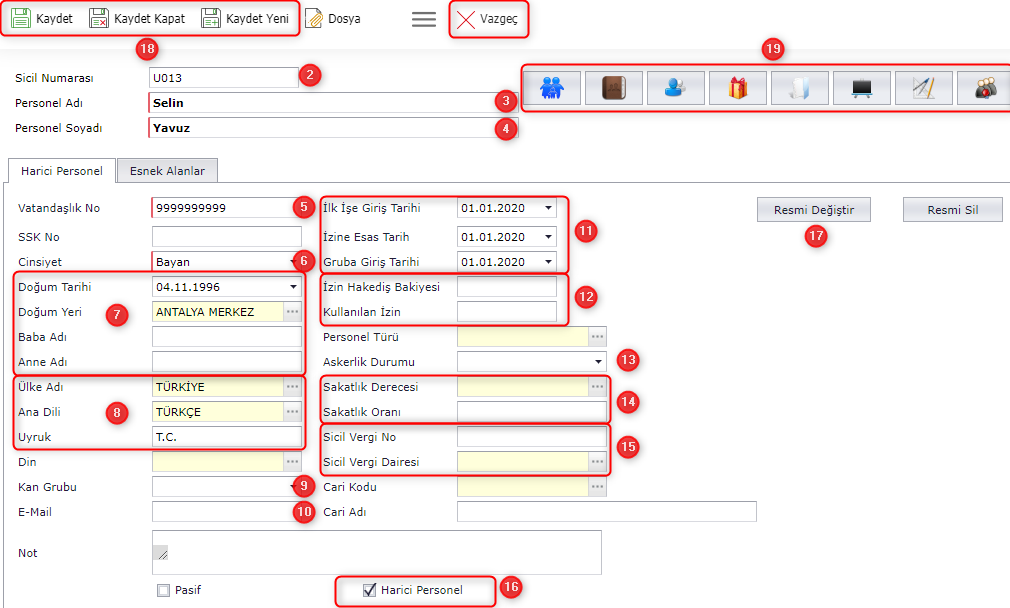This screenshot has width=1010, height=608.
Task: Click the ruler and compass icon
Action: point(923,89)
